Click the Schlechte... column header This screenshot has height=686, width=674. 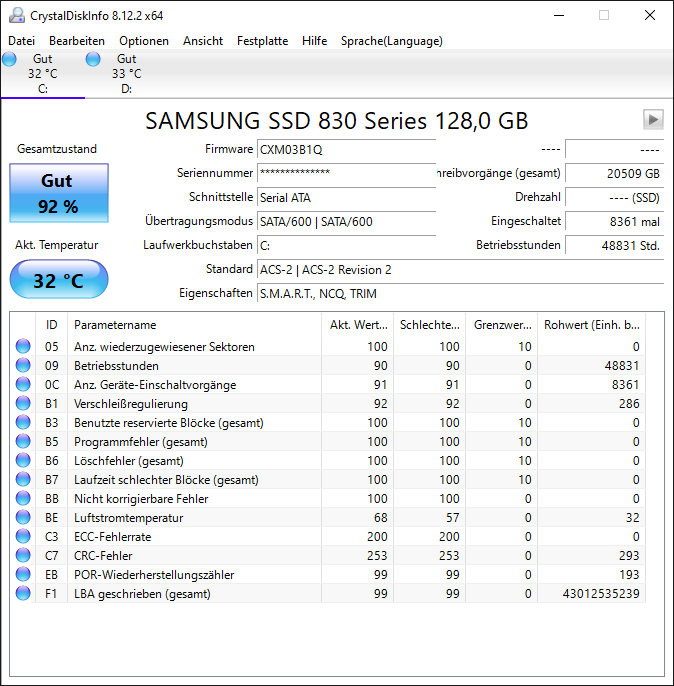tap(430, 325)
